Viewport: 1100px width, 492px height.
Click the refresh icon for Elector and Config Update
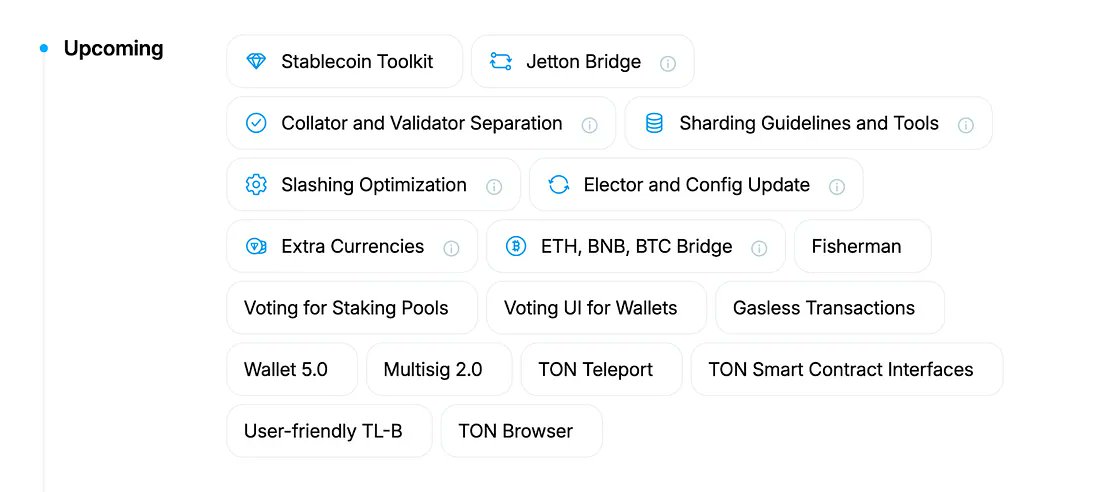558,185
